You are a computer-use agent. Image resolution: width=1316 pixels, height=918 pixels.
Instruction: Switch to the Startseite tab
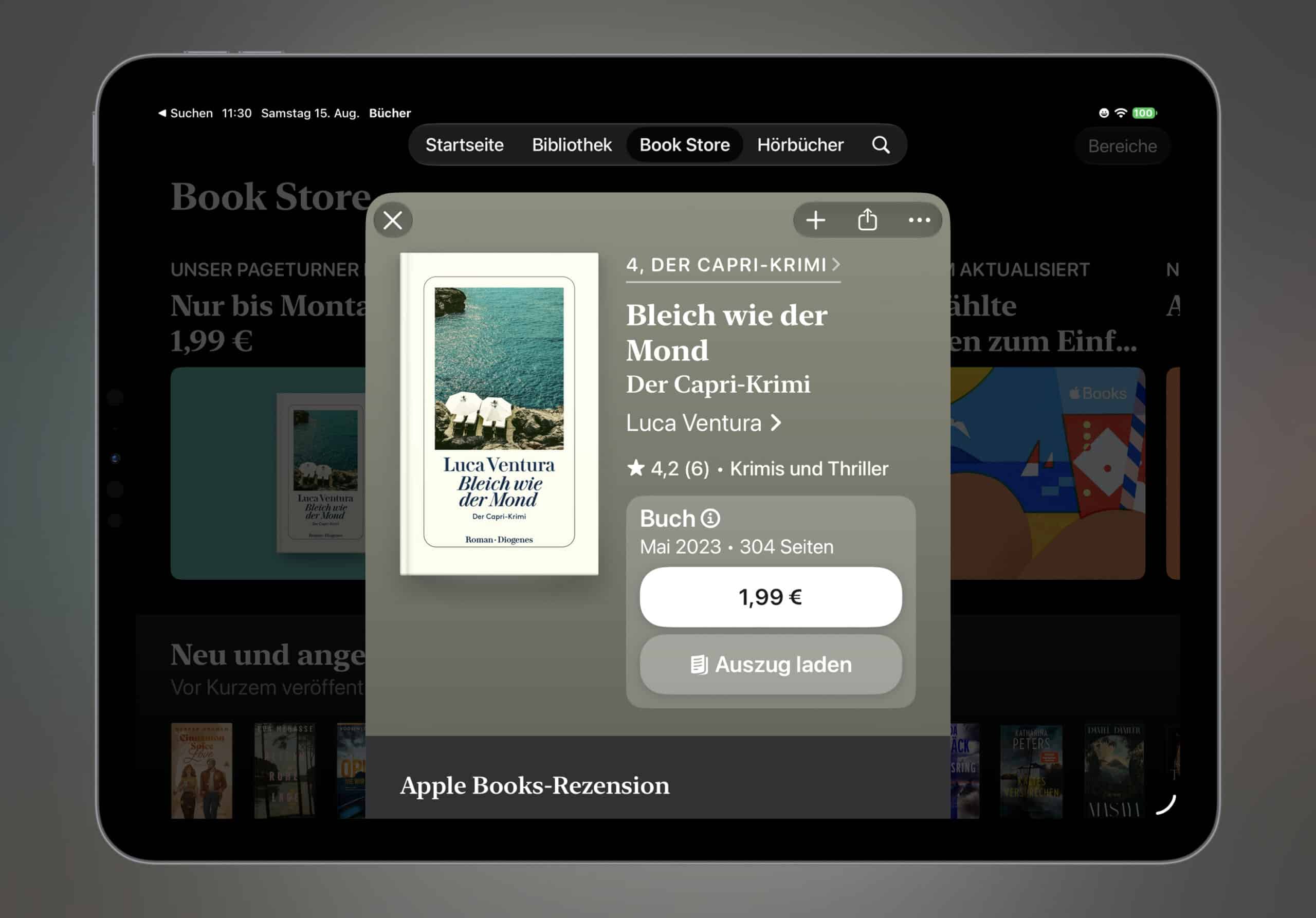[464, 145]
